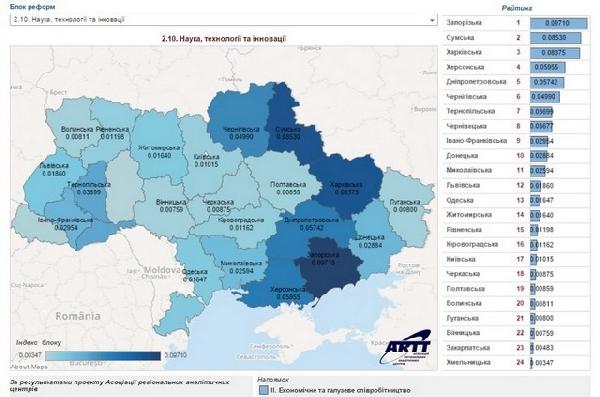Click the index gradient color legend bar

(103, 356)
